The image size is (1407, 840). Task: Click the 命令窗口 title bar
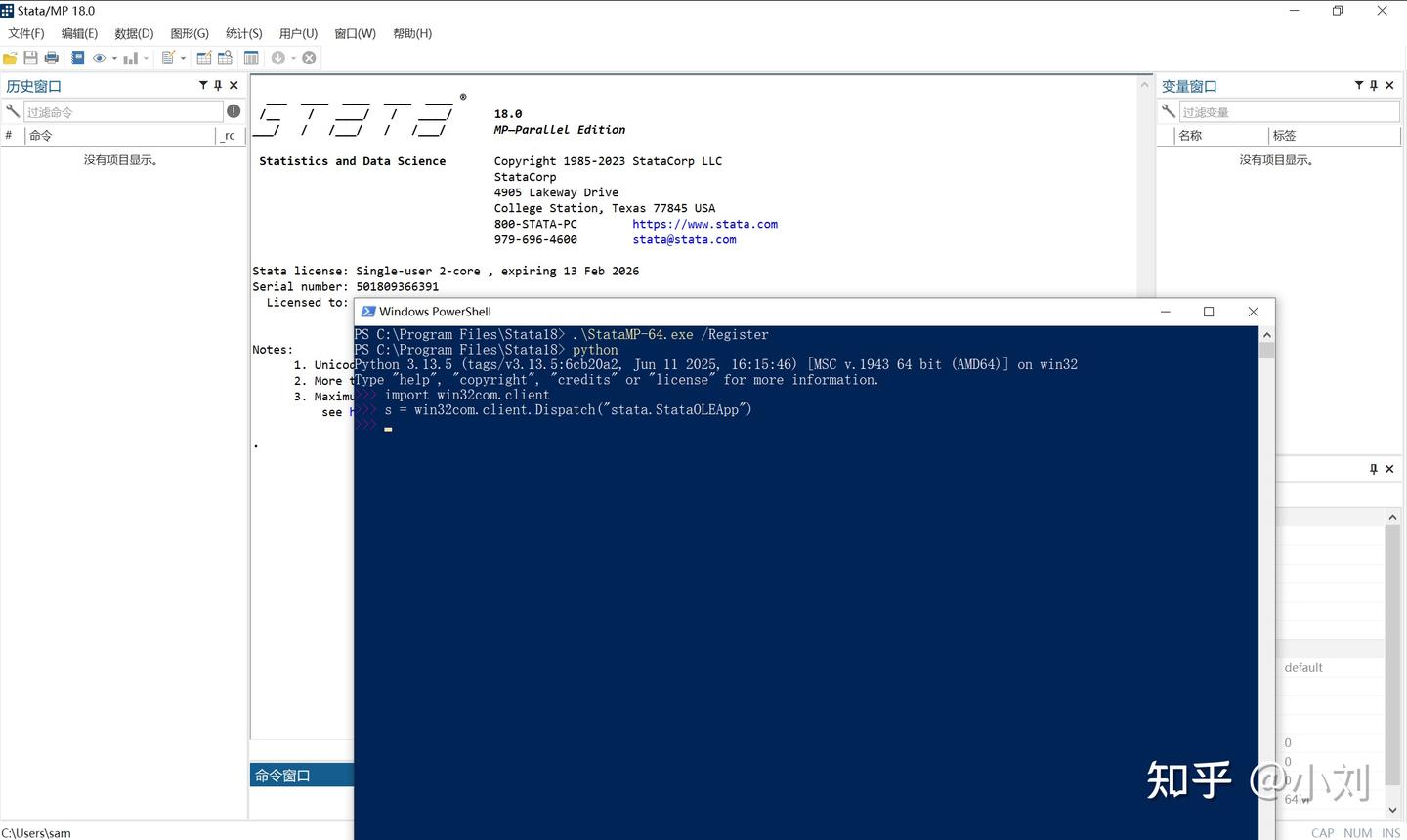(x=301, y=776)
